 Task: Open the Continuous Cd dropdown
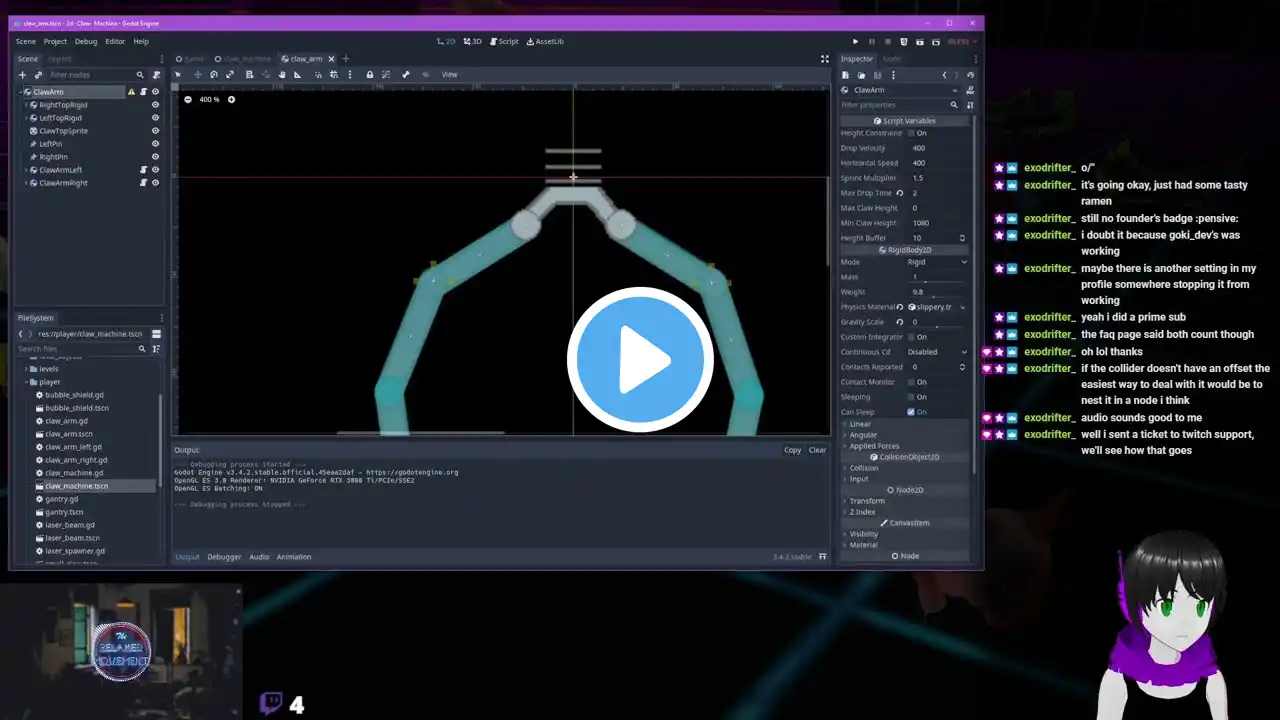click(937, 352)
